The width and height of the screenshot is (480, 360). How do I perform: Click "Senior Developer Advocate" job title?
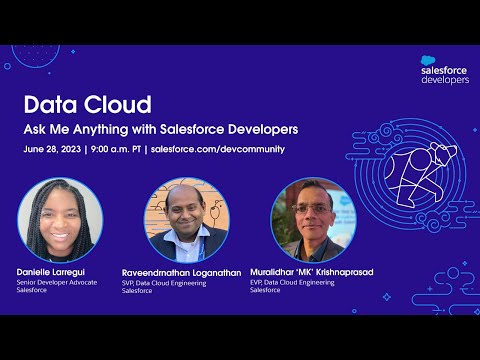click(57, 282)
